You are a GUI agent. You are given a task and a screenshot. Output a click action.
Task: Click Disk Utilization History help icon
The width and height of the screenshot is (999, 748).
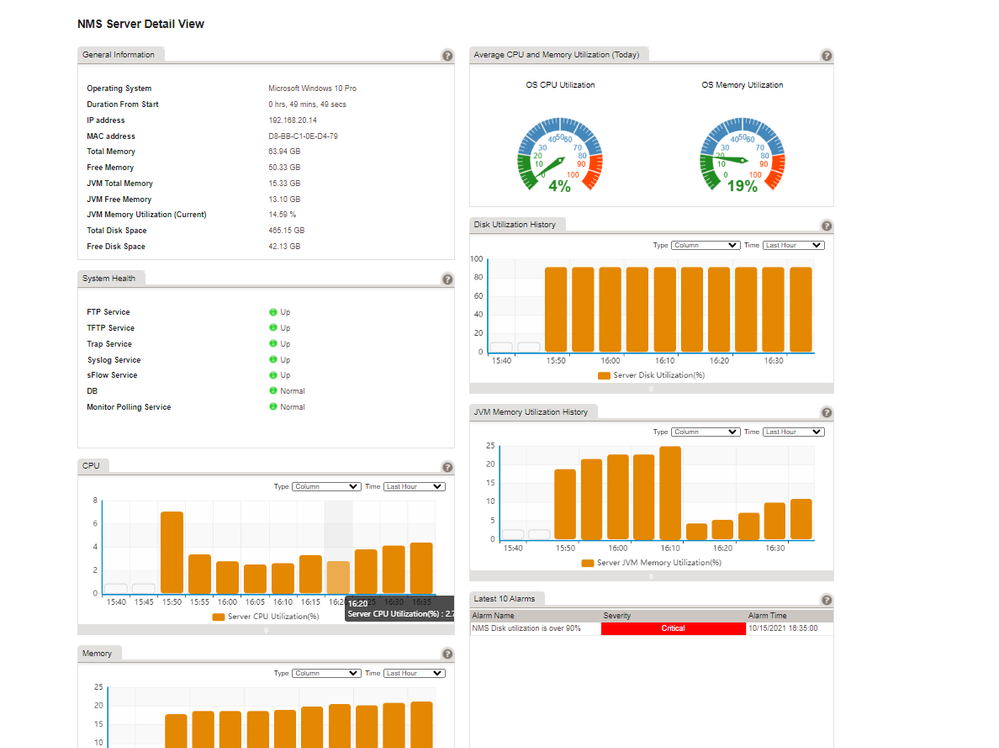coord(826,226)
